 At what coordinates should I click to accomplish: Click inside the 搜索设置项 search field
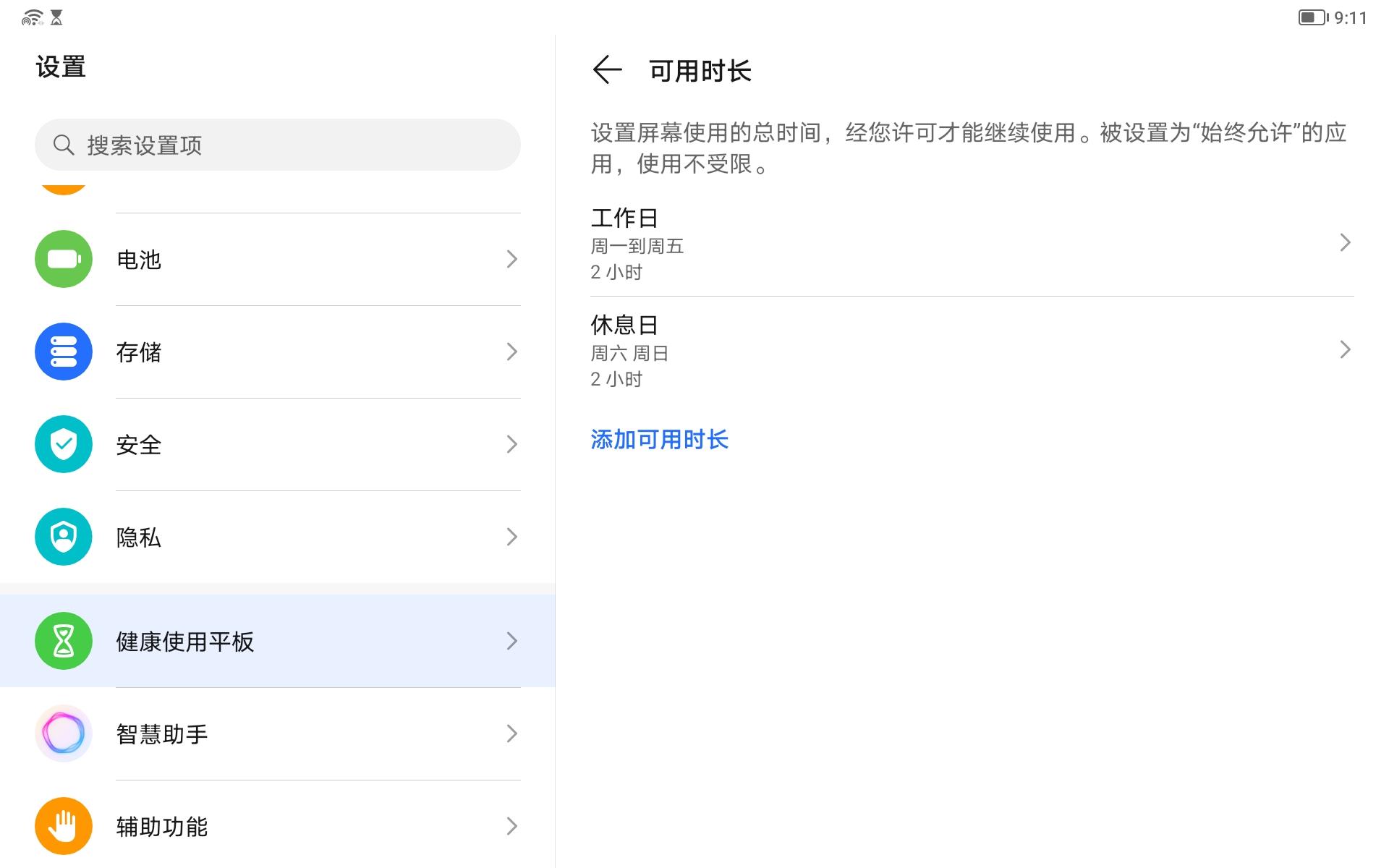click(x=277, y=144)
